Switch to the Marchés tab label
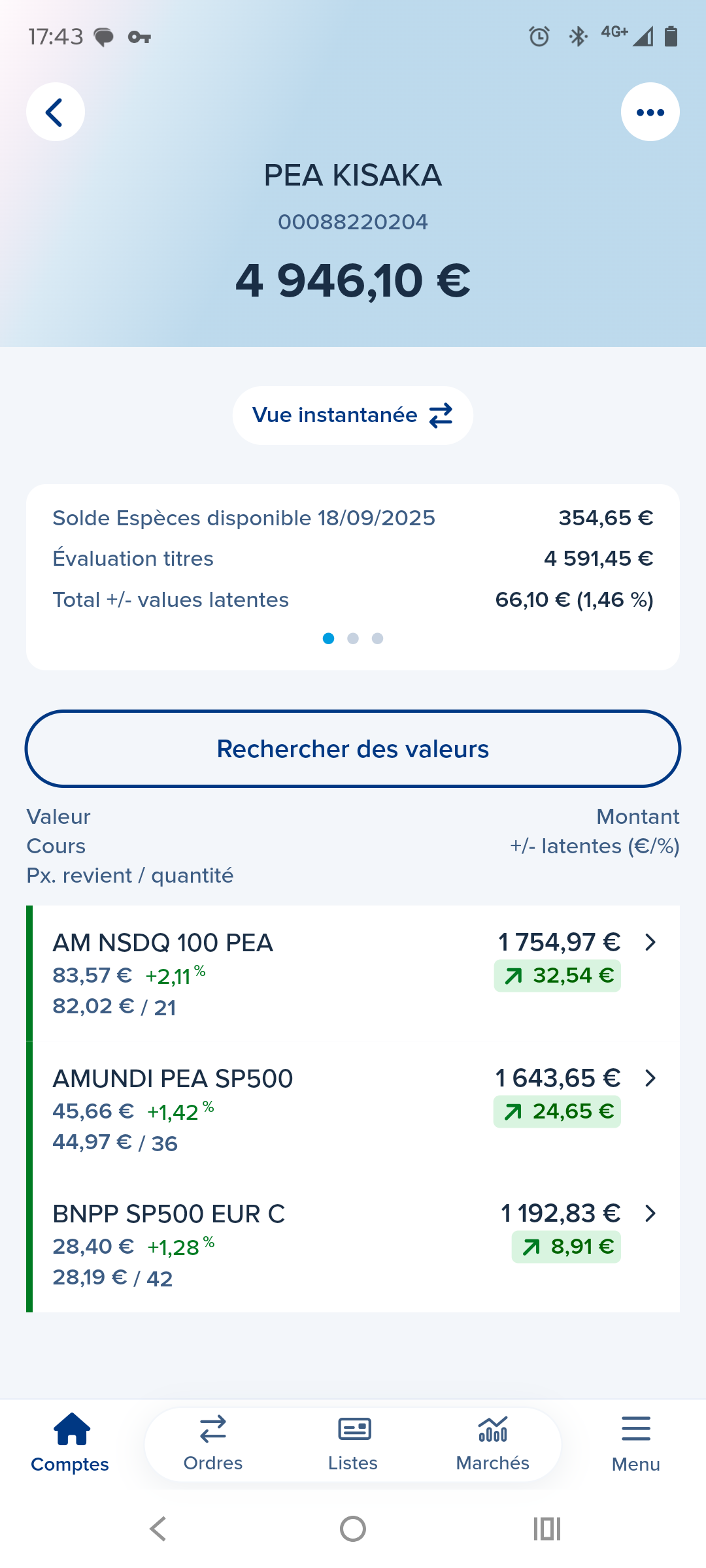 [493, 1463]
